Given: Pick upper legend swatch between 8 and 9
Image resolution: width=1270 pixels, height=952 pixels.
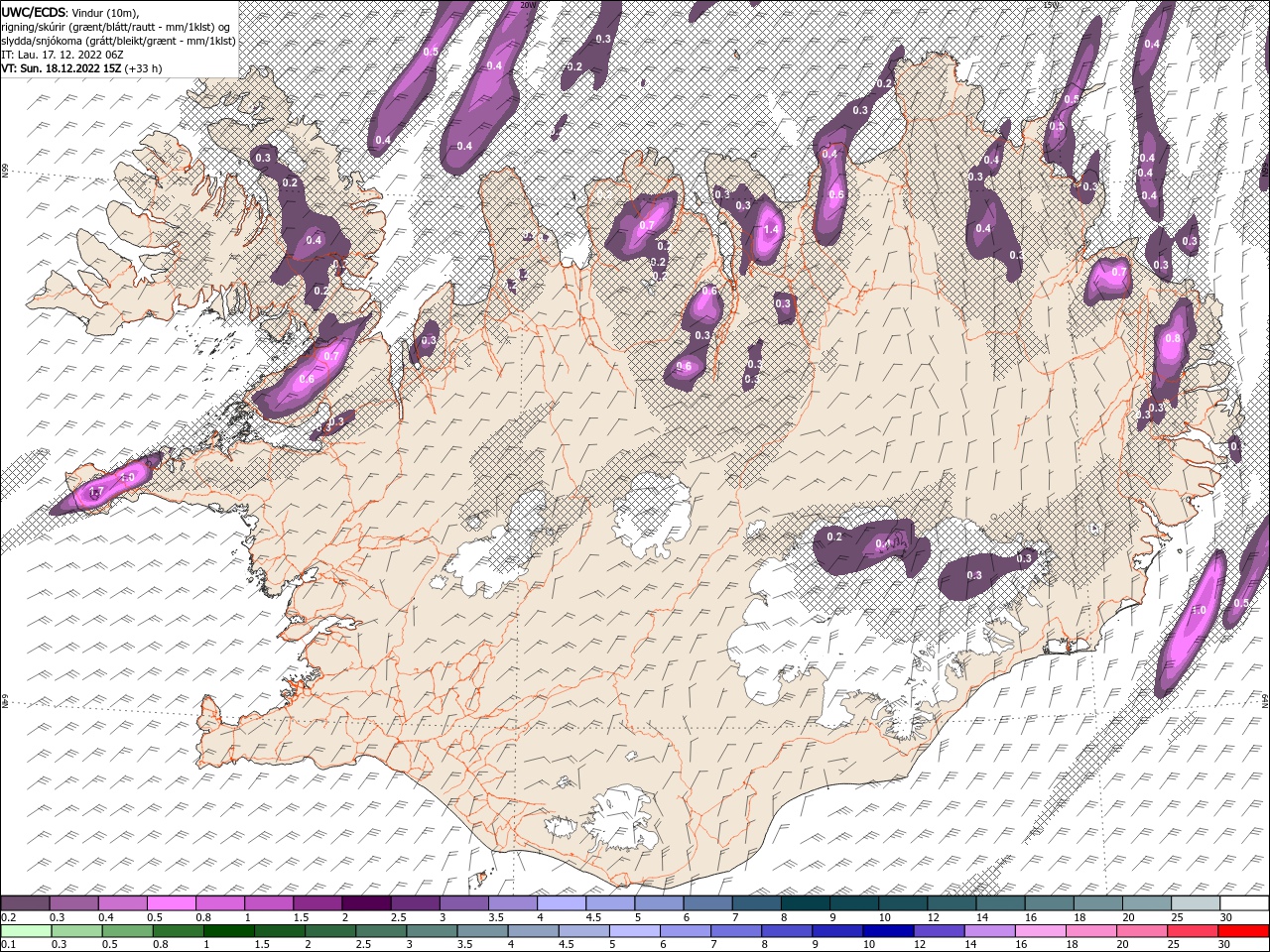Looking at the screenshot, I should (806, 903).
